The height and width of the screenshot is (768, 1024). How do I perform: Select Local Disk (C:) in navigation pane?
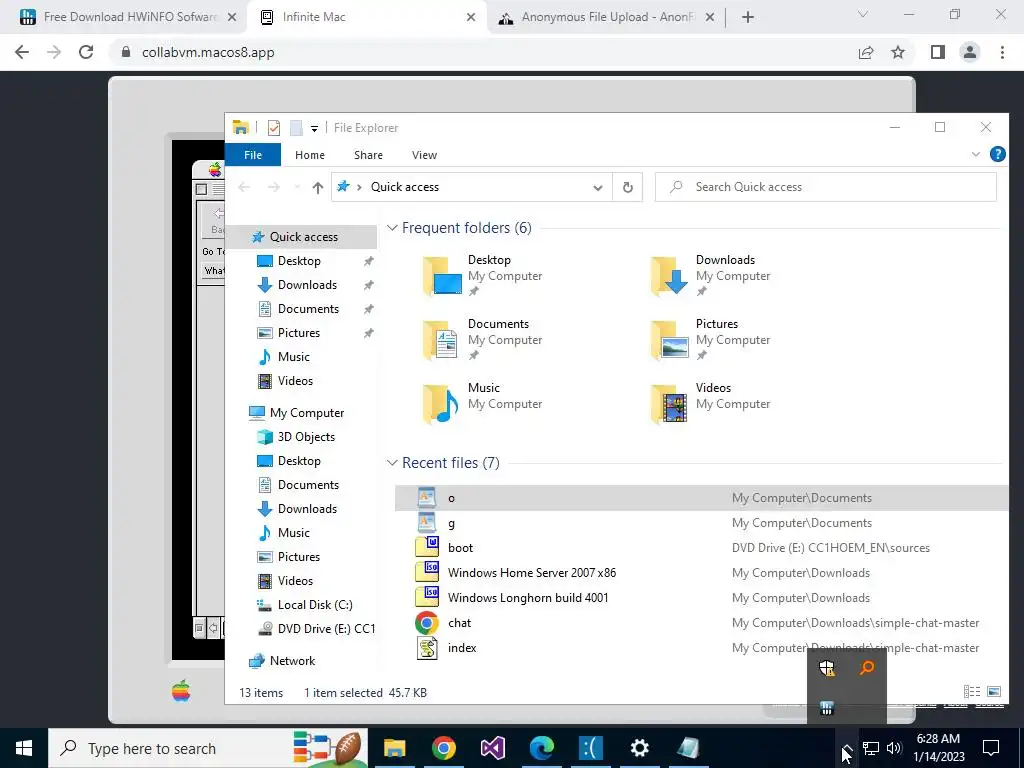pos(315,605)
